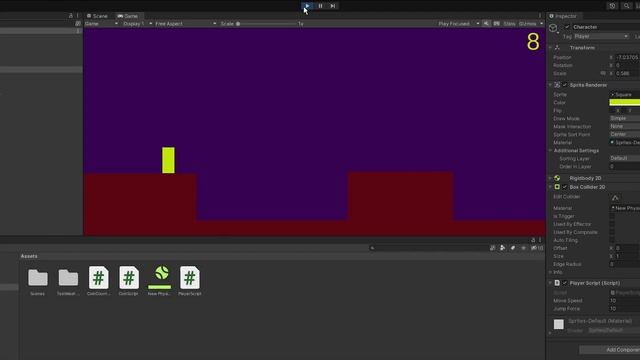Image resolution: width=640 pixels, height=360 pixels.
Task: Open the Game view mode dropdown
Action: click(101, 24)
